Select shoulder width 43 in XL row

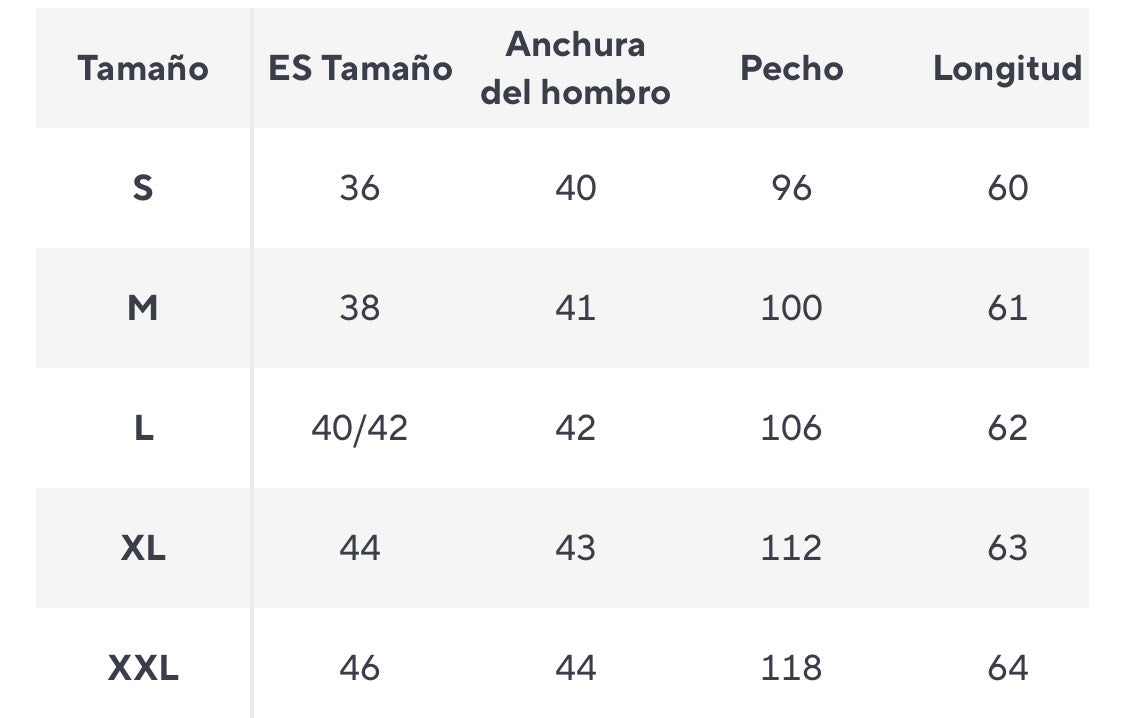pyautogui.click(x=575, y=548)
